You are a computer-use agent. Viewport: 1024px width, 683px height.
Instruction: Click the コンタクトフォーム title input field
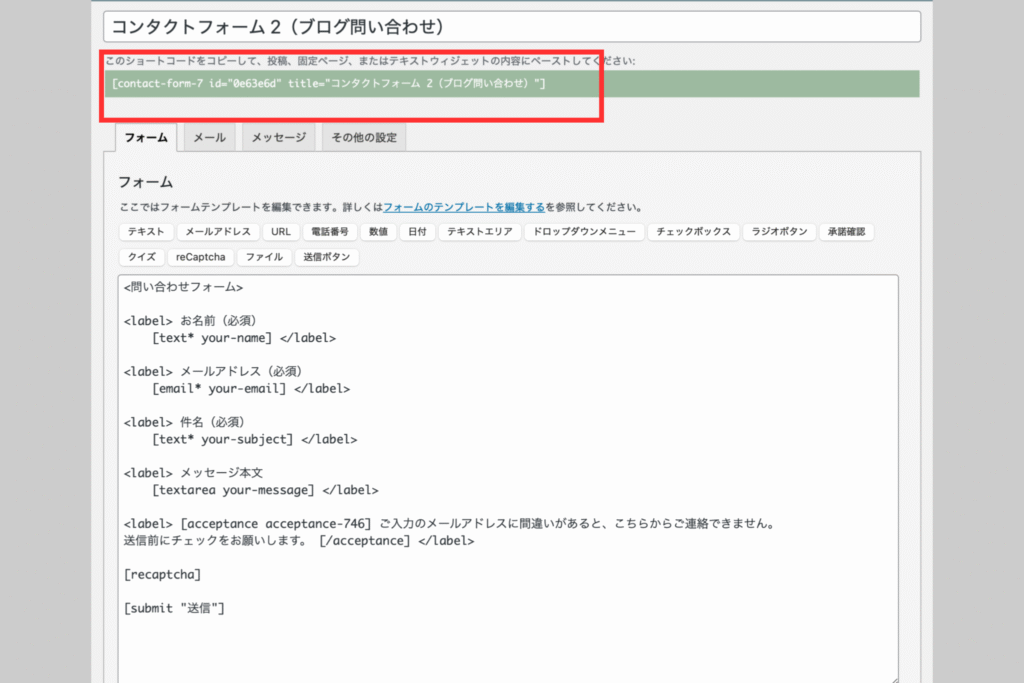(x=510, y=26)
